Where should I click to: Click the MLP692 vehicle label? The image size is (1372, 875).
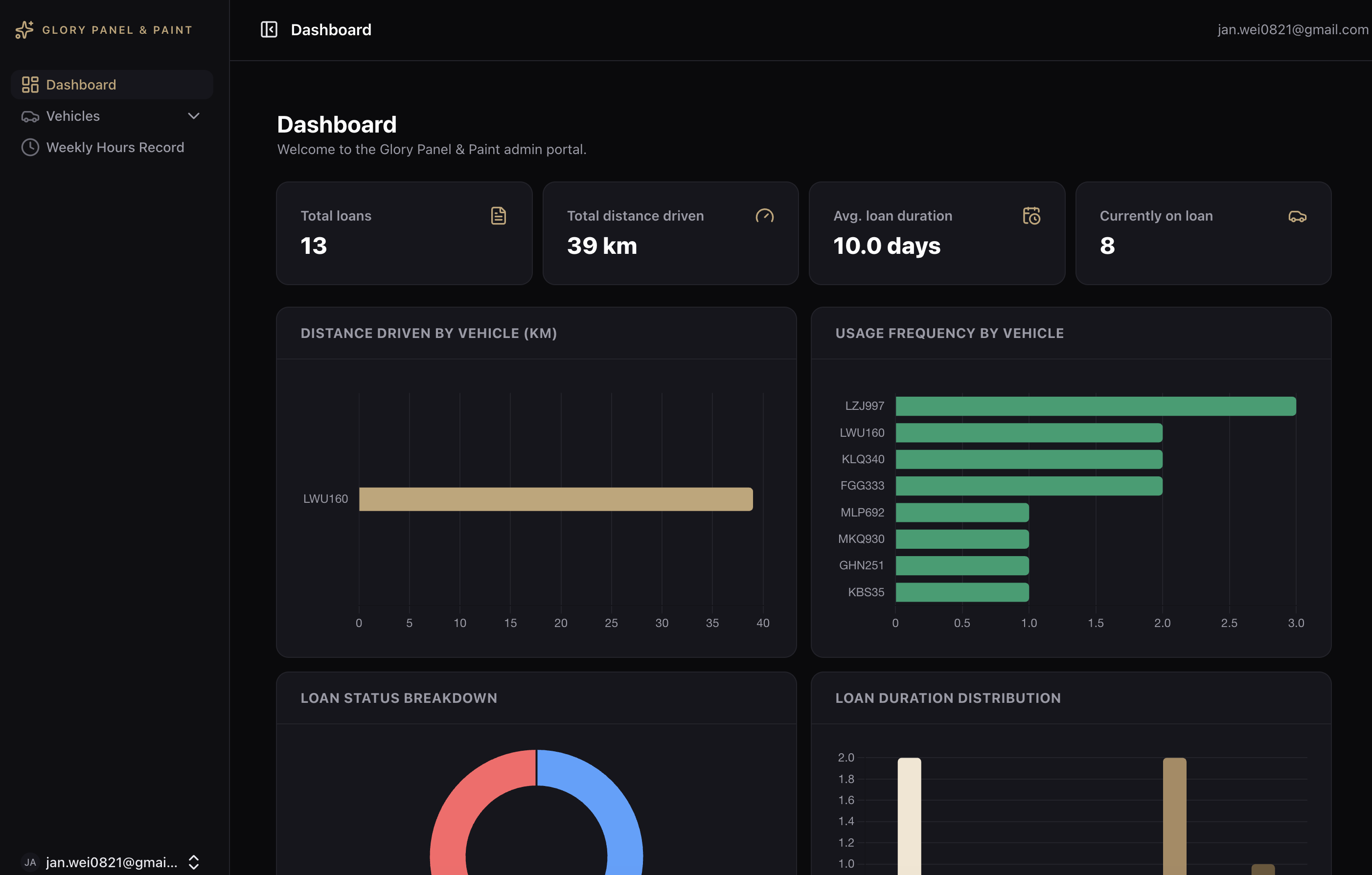[x=863, y=513]
